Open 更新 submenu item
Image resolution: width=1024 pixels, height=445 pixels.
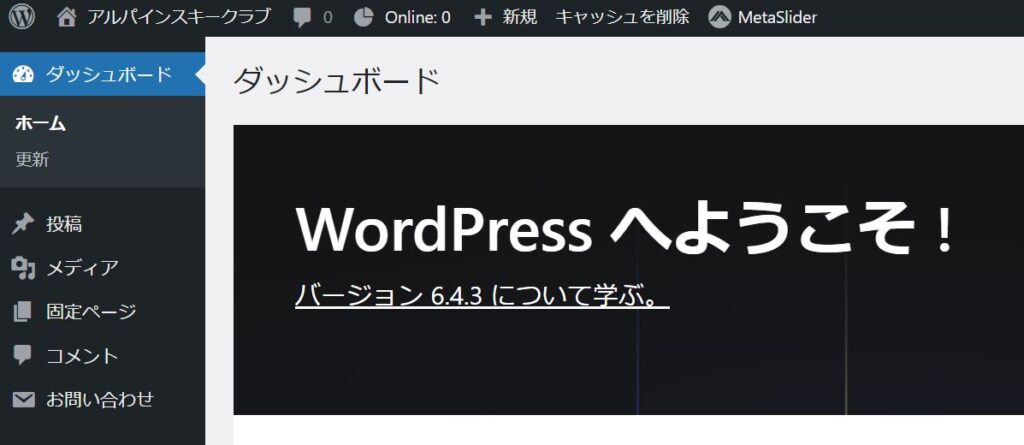click(x=33, y=159)
